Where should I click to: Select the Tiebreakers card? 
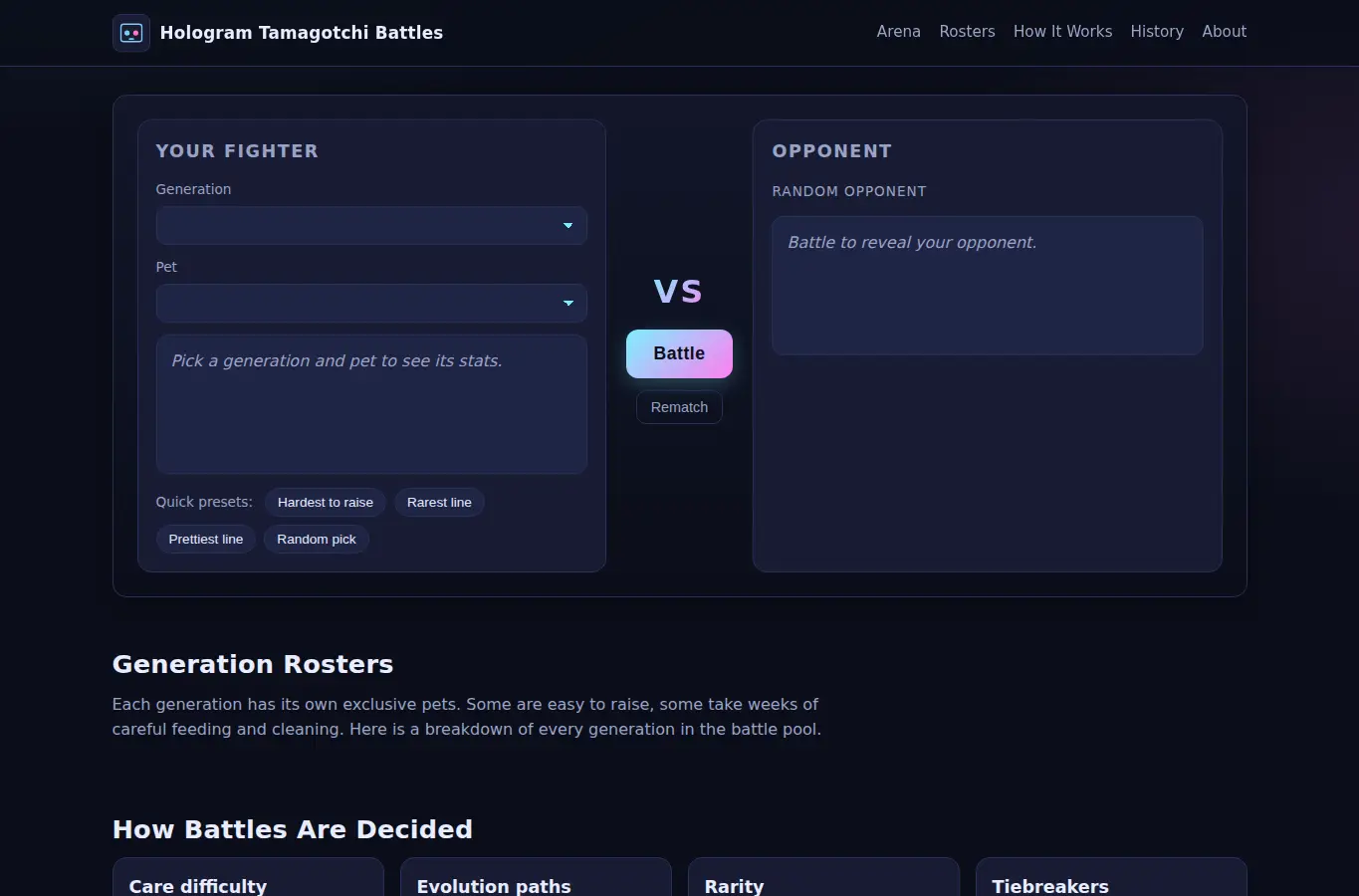pos(1111,877)
